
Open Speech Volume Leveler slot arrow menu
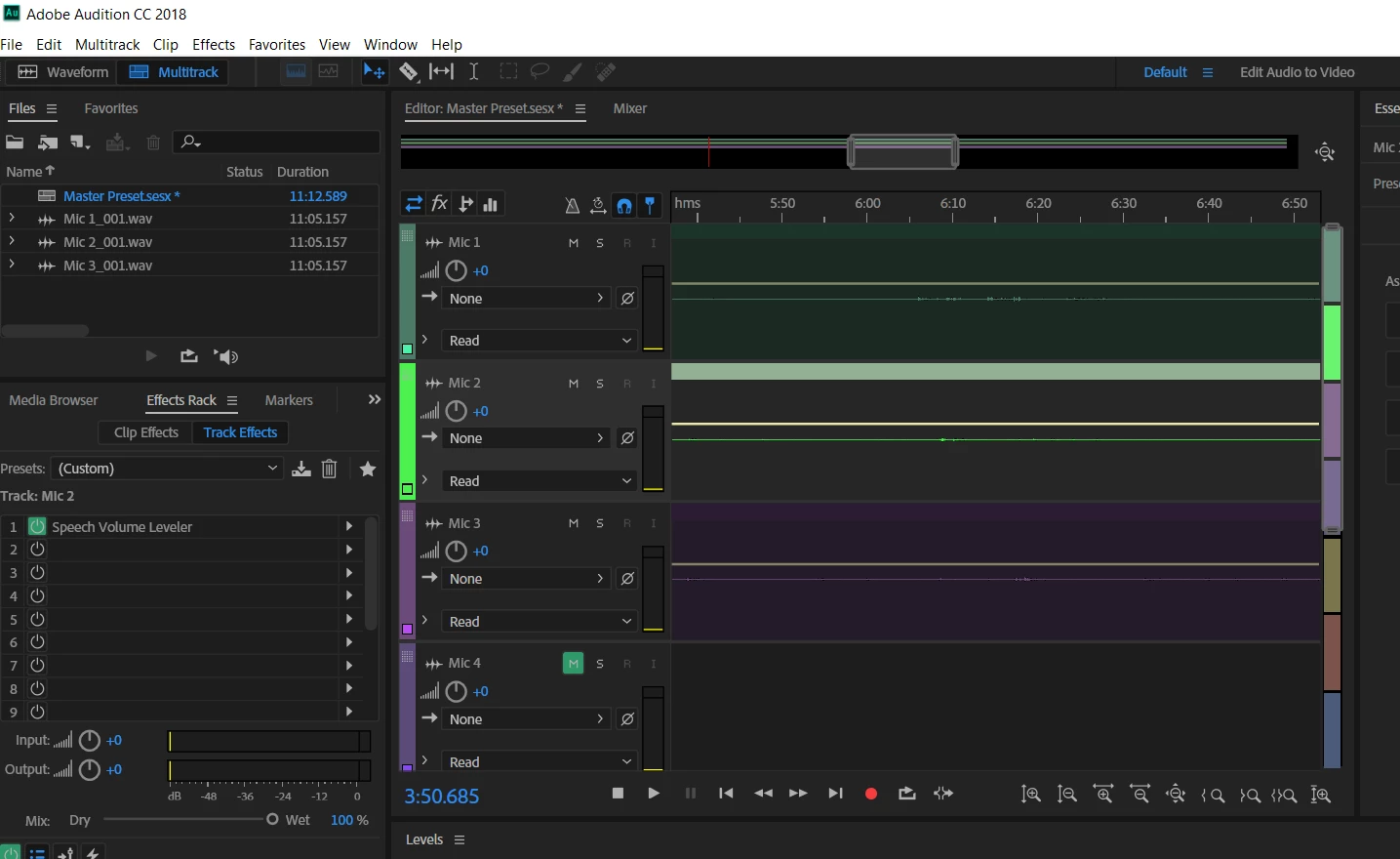click(348, 526)
